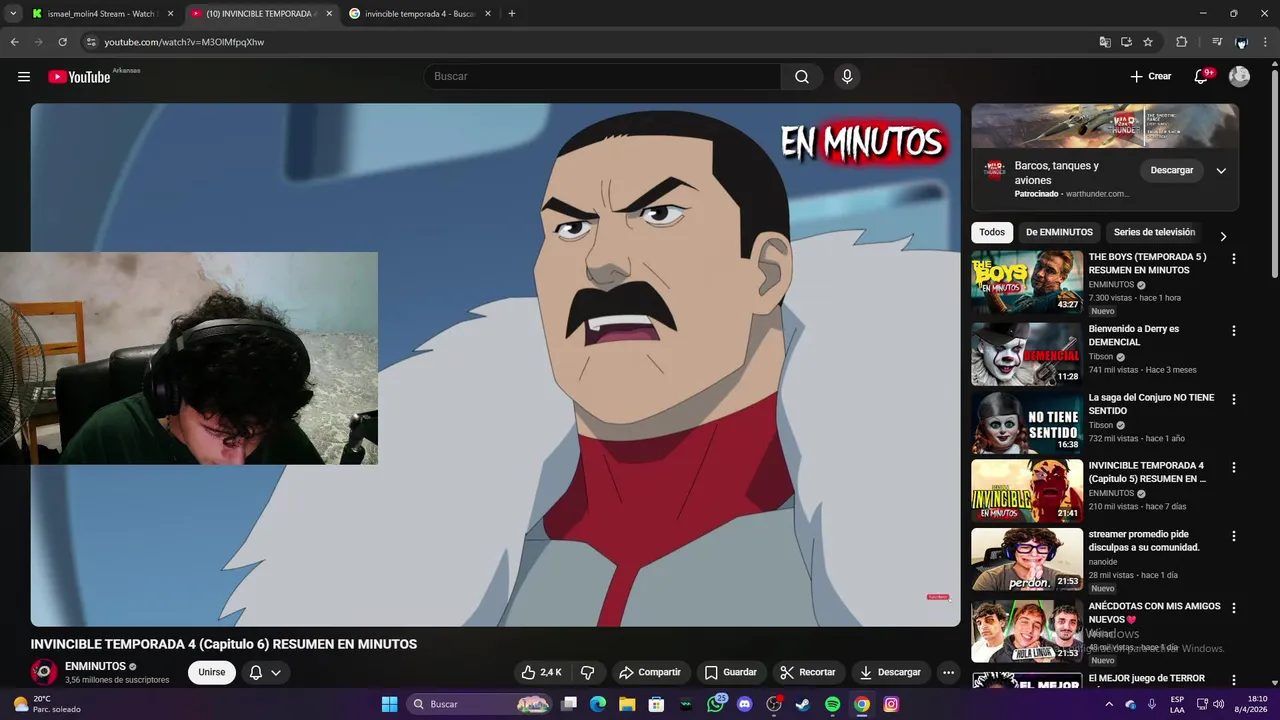Open Chrome install/cast screen icon in address bar

tap(1126, 42)
